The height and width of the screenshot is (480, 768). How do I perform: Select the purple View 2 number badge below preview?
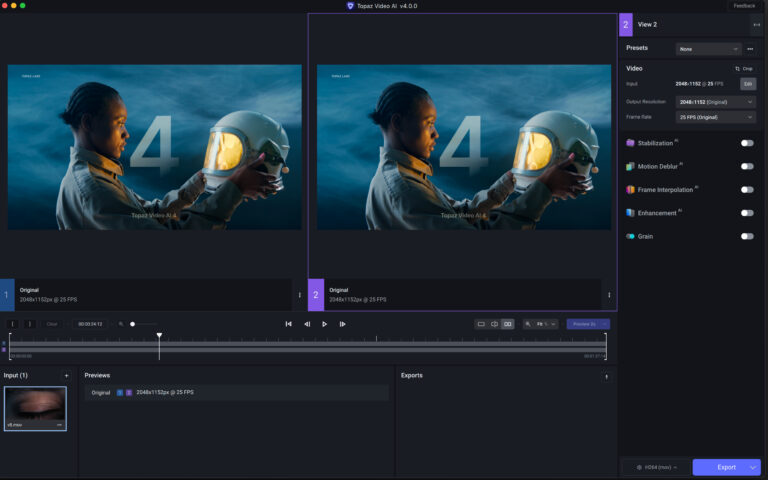click(316, 295)
